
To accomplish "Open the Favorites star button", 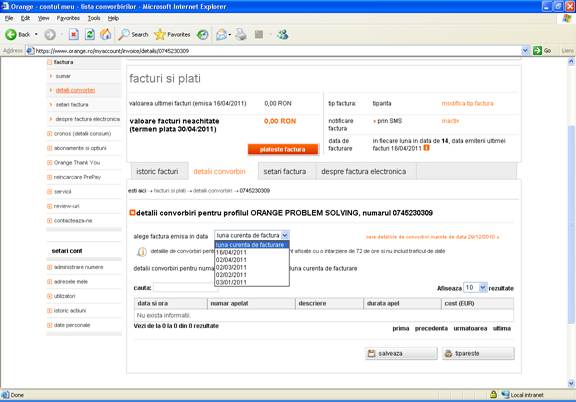I will 172,35.
